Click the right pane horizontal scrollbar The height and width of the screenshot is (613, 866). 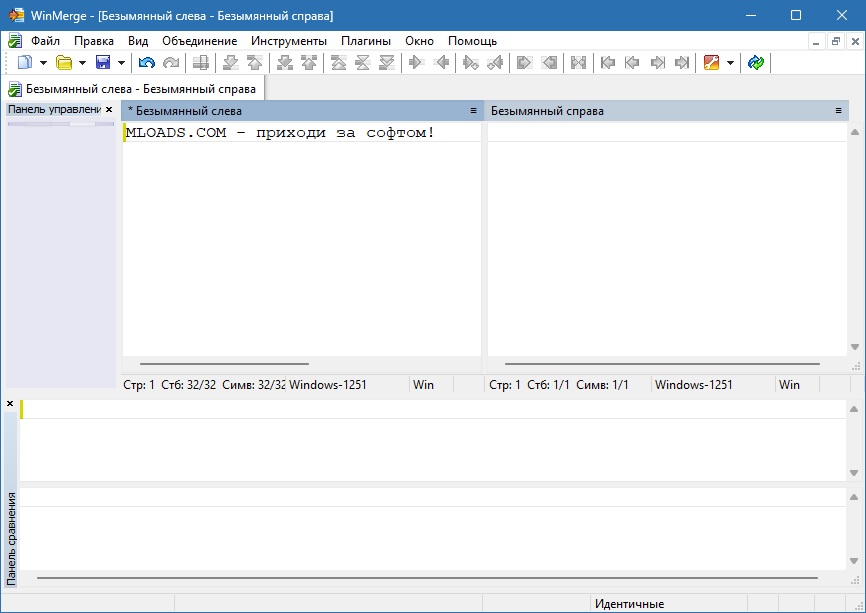click(662, 364)
